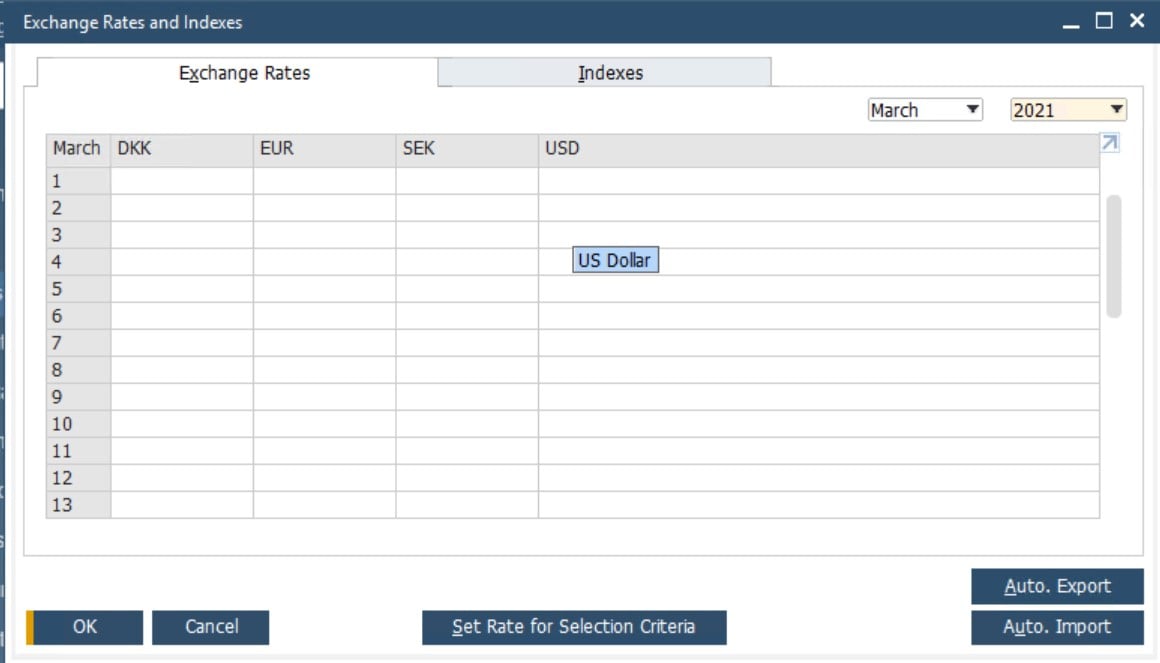The image size is (1160, 663).
Task: Click the Auto. Export button
Action: tap(1057, 586)
